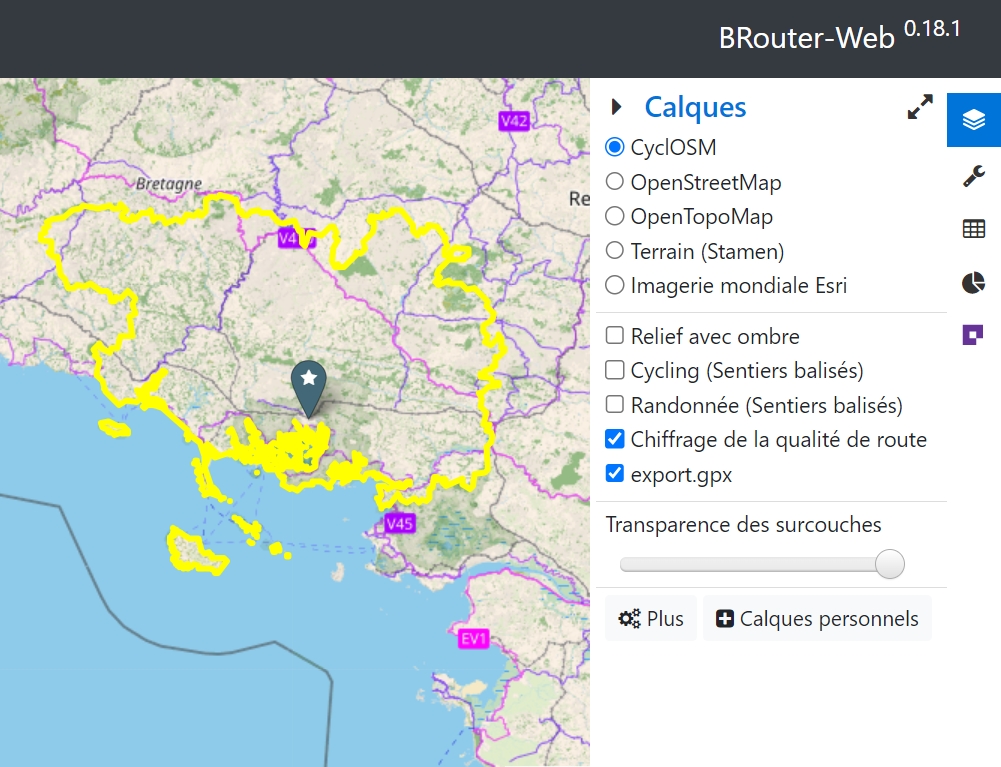Open the pie chart statistics tab
The image size is (1001, 767).
click(x=973, y=283)
